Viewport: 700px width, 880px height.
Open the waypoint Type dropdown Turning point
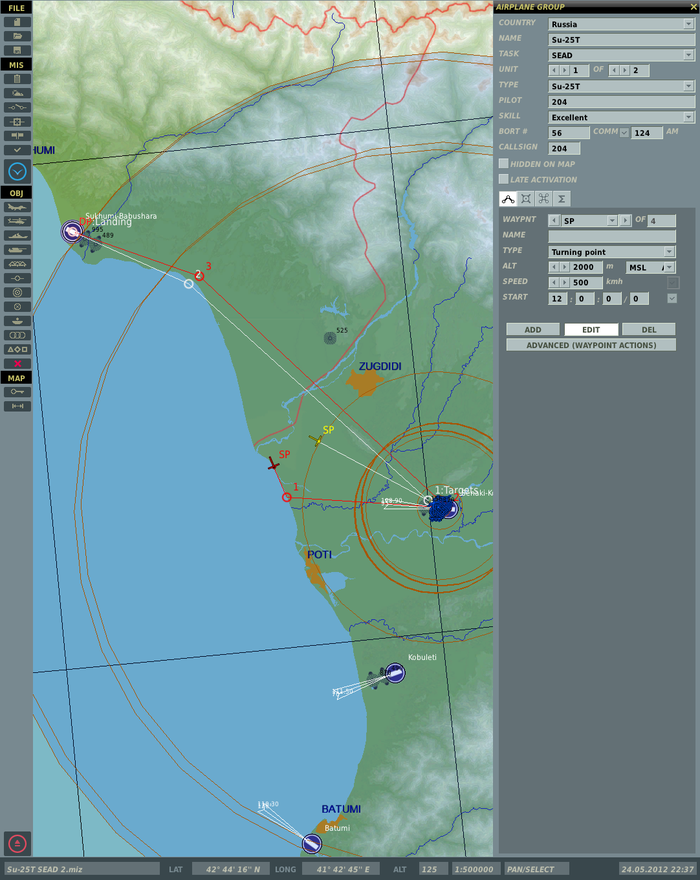click(x=611, y=251)
